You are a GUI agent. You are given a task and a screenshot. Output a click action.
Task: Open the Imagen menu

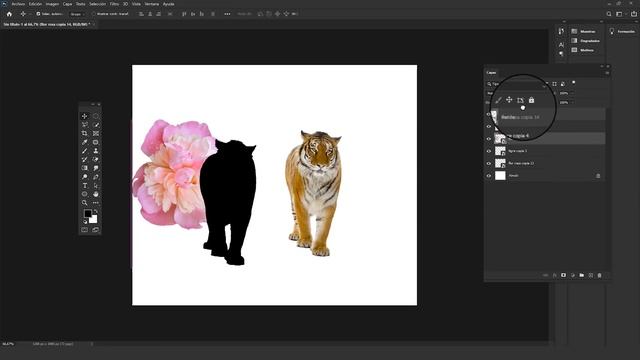52,4
